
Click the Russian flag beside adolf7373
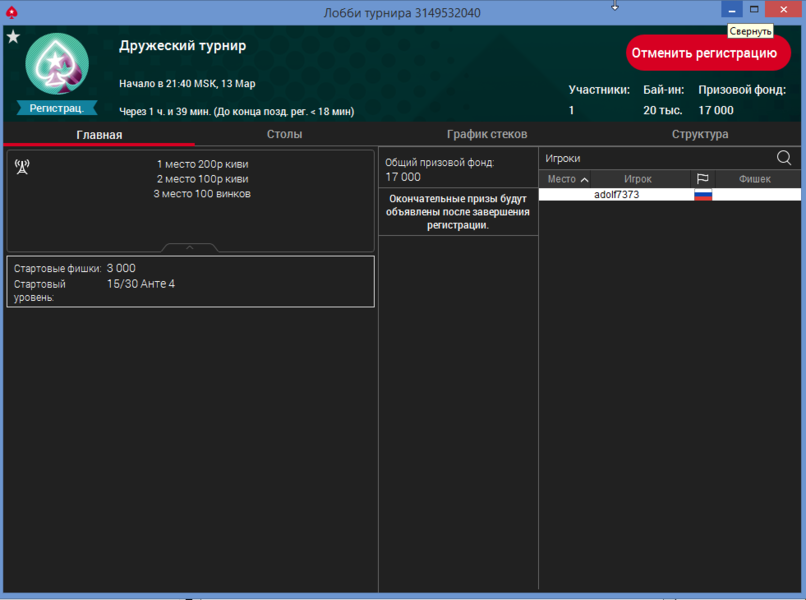(703, 195)
